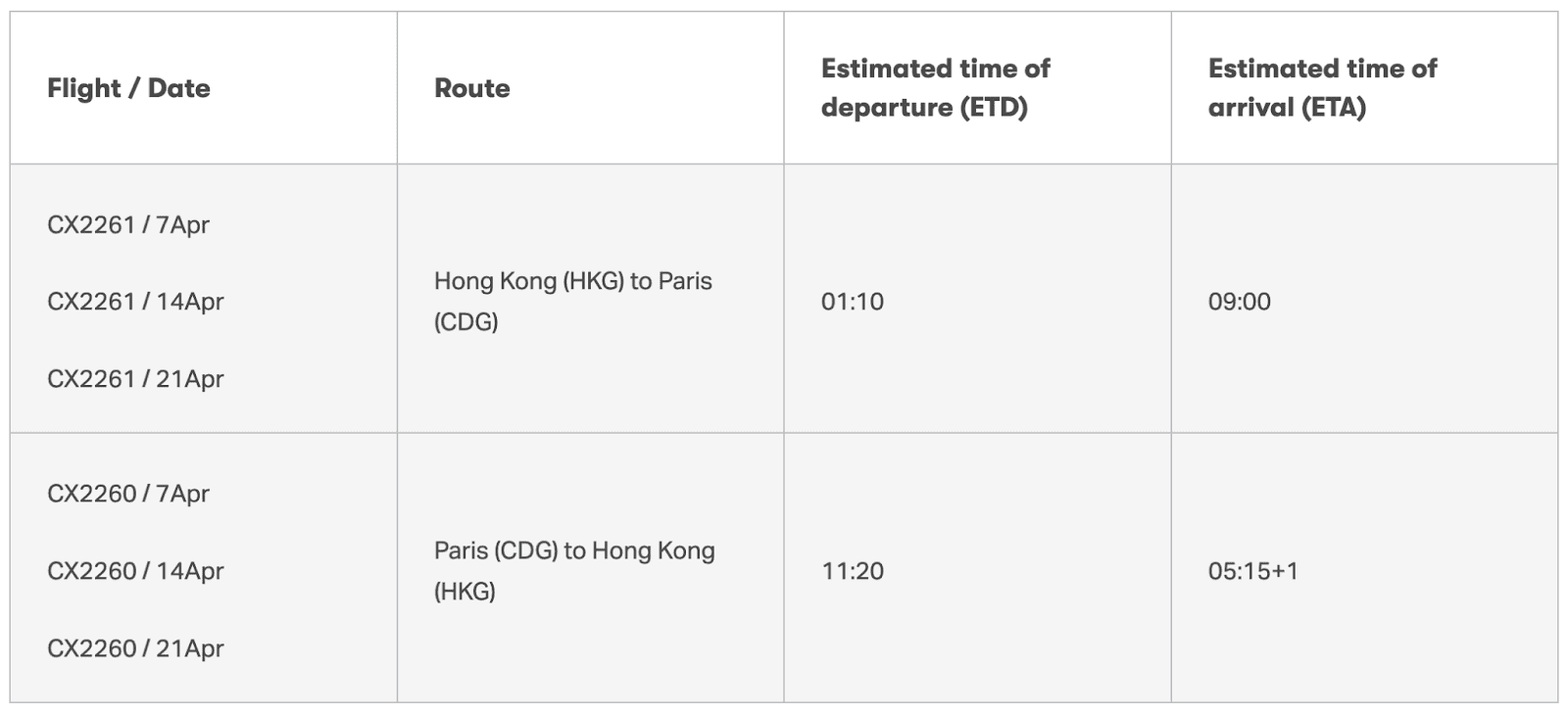Select the CX2260 / 7Apr flight entry
Image resolution: width=1568 pixels, height=714 pixels.
point(128,494)
